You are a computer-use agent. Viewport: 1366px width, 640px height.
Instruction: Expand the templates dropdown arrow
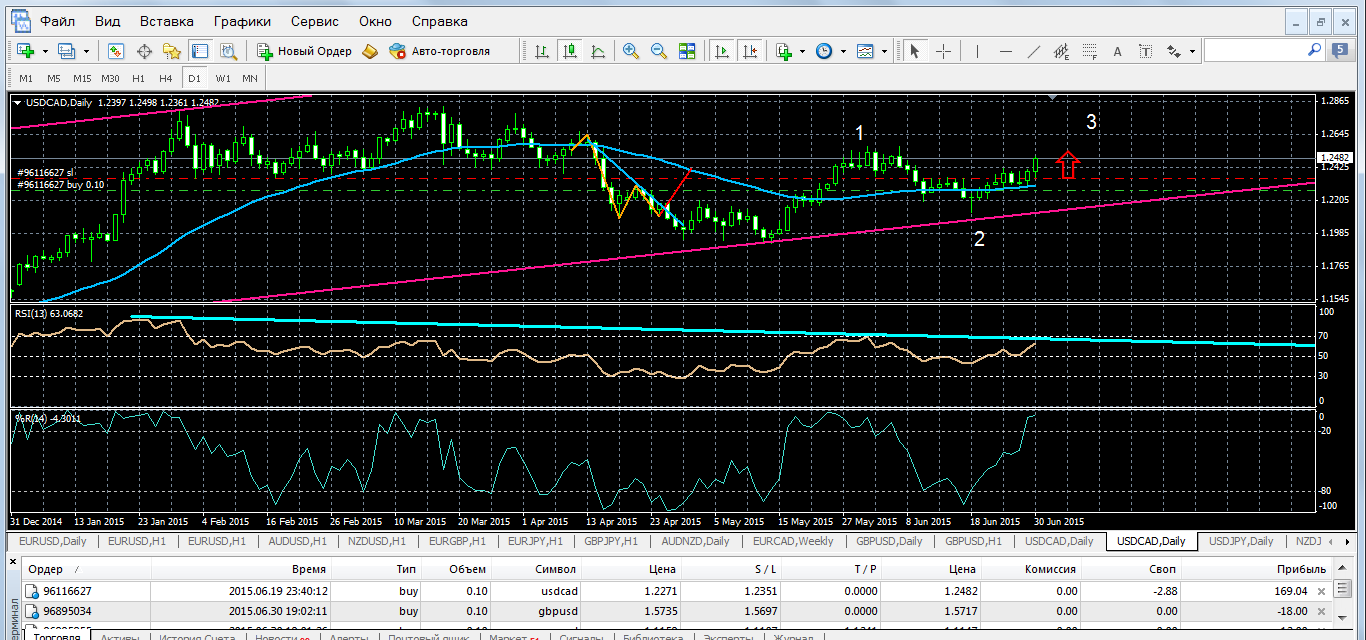[884, 51]
